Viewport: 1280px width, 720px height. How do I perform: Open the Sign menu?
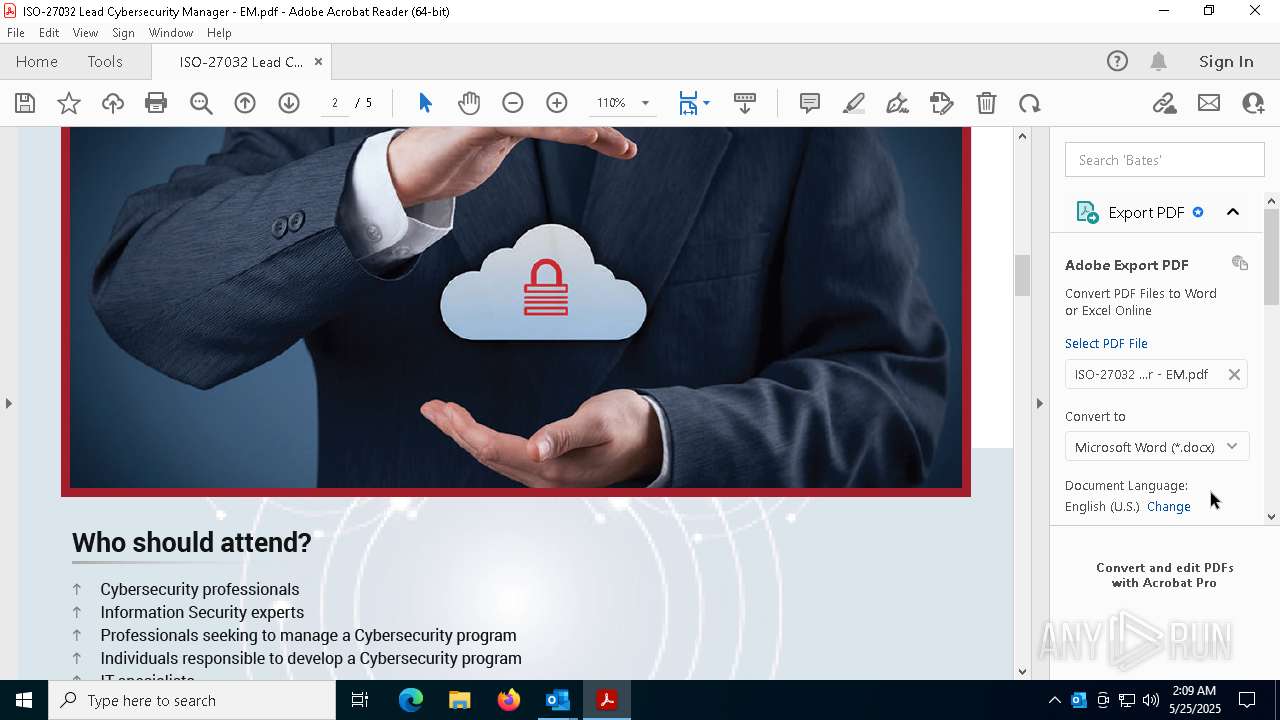point(123,33)
